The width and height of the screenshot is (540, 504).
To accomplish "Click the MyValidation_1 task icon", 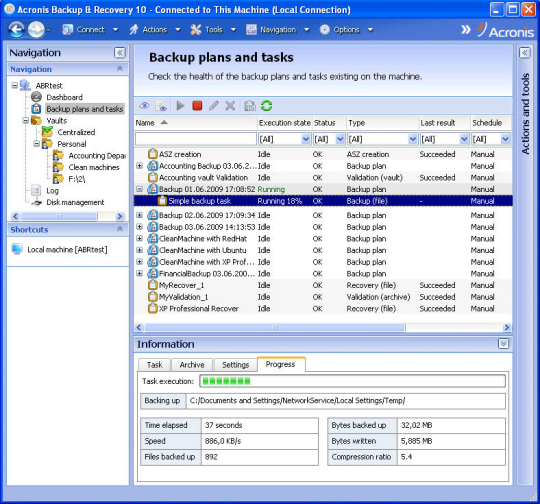I will click(153, 297).
